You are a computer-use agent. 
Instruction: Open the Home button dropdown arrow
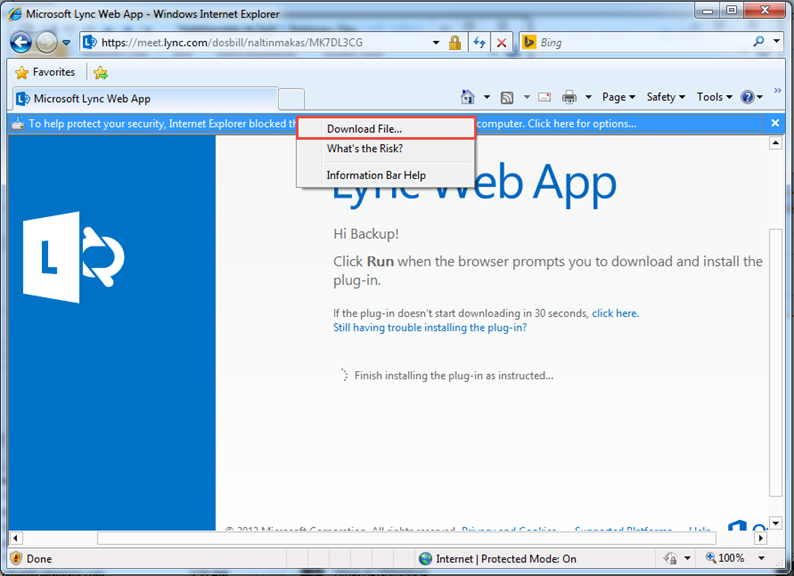[487, 97]
